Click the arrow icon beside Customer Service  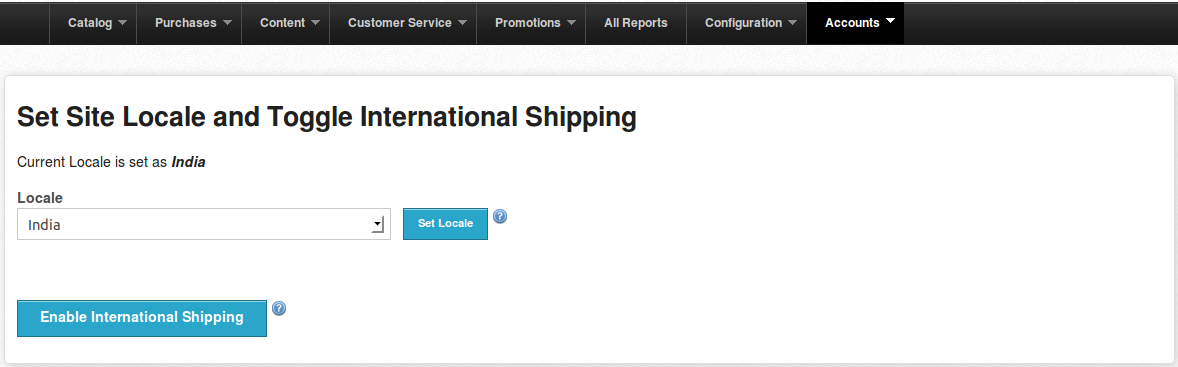[x=462, y=23]
